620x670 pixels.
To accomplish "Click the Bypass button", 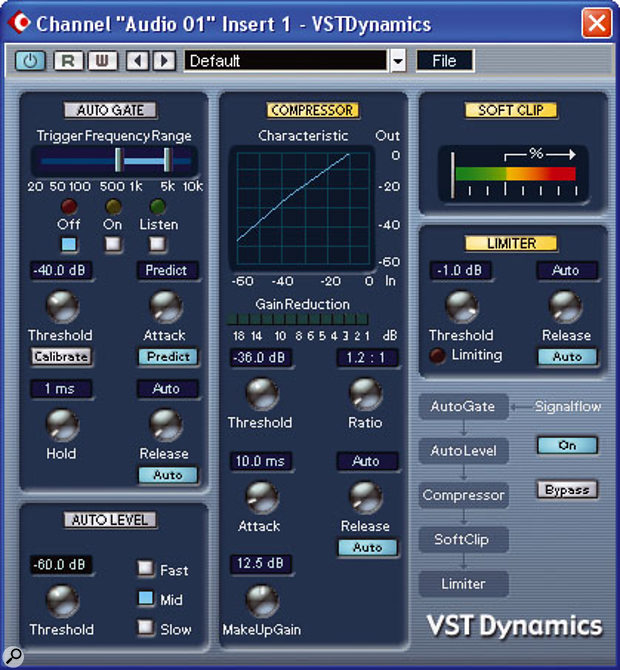I will coord(567,490).
